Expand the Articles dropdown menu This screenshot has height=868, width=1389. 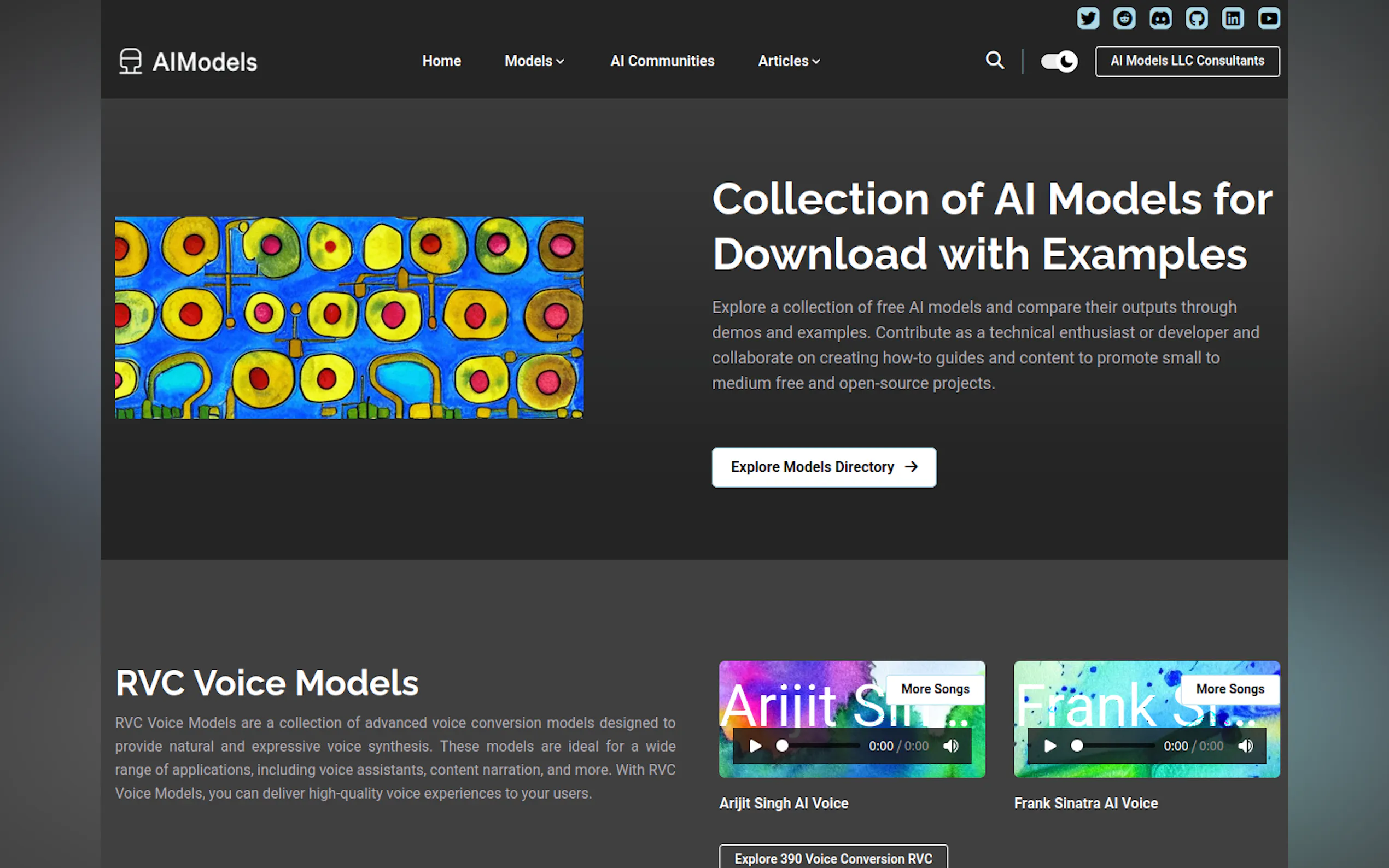click(789, 61)
